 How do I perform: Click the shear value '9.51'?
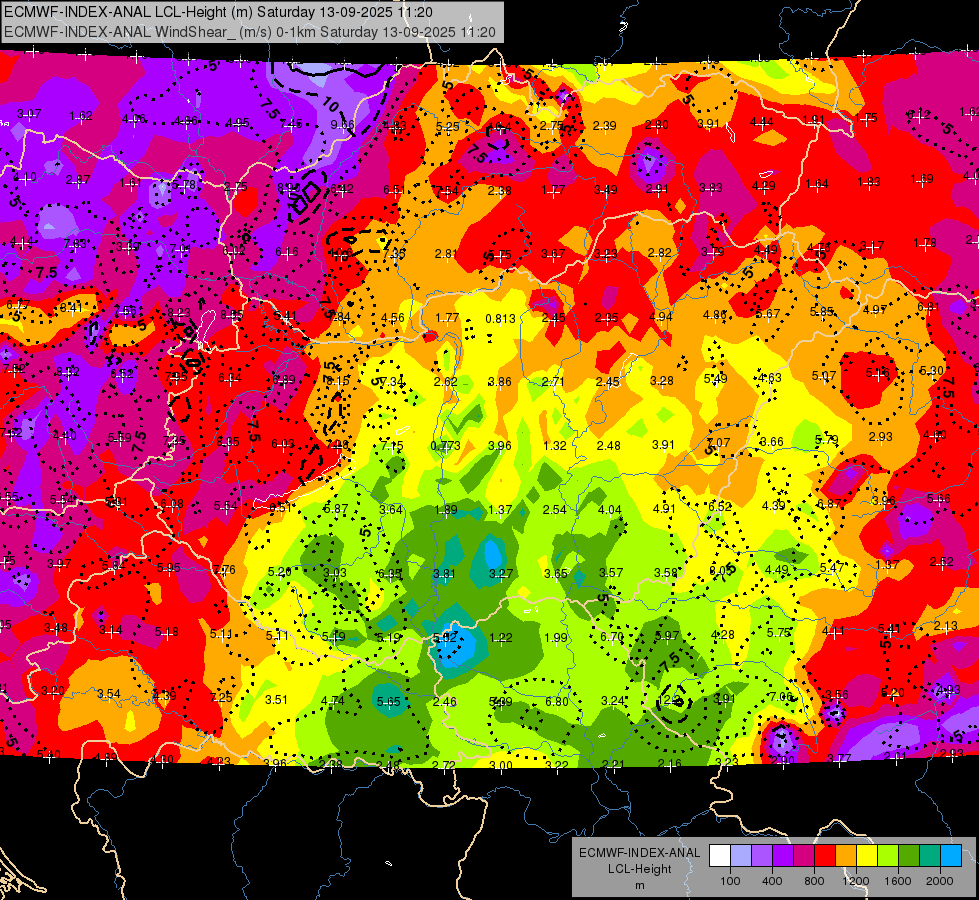point(280,508)
